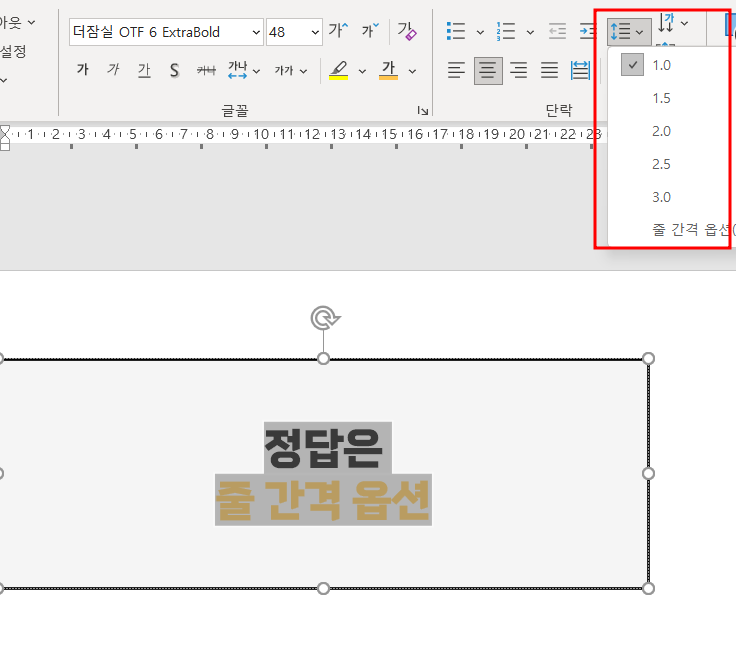Viewport: 736px width, 653px height.
Task: Expand text direction dropdown arrow
Action: tap(685, 23)
